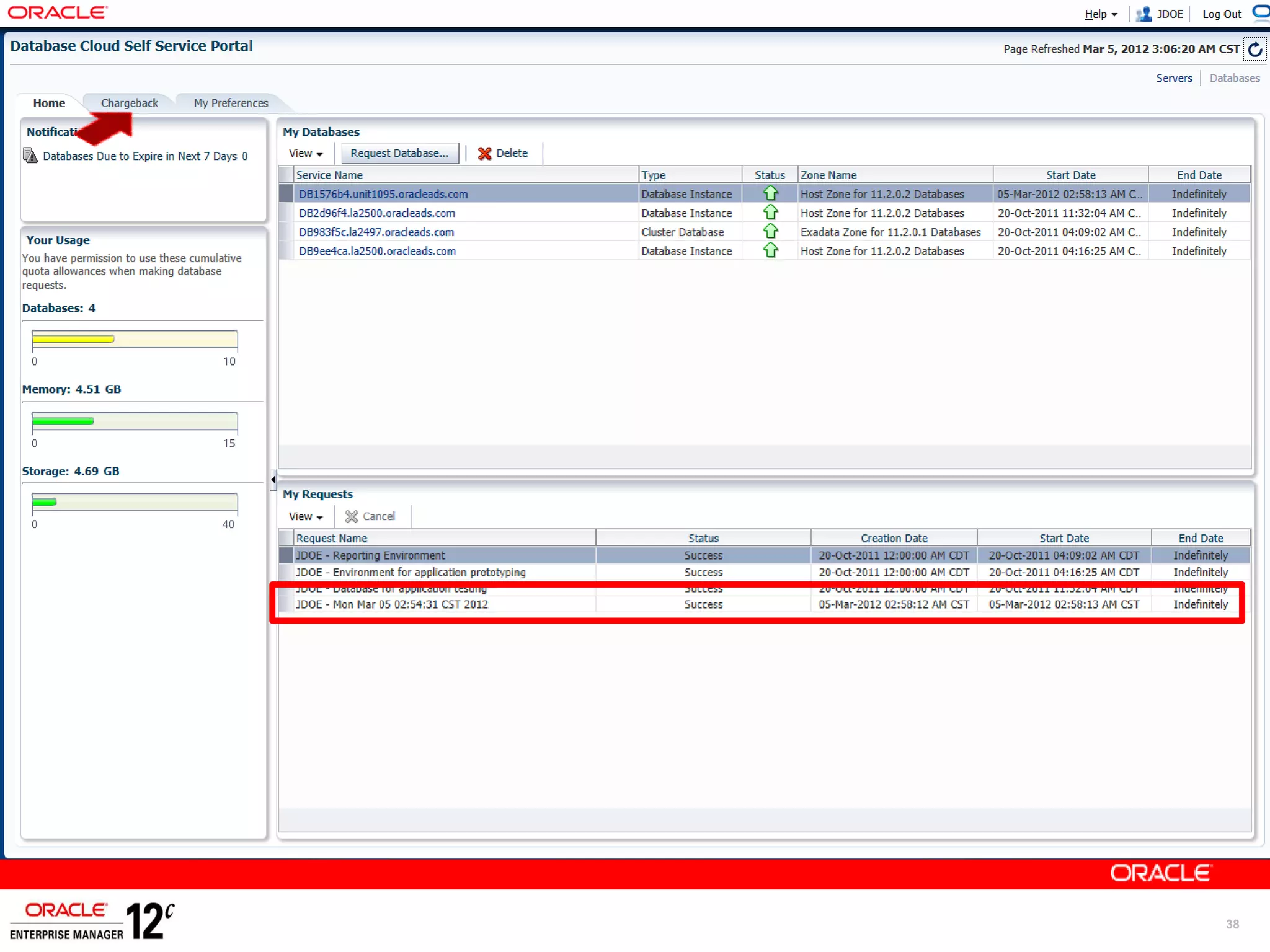Open View dropdown in My Databases
This screenshot has width=1270, height=952.
click(x=306, y=154)
